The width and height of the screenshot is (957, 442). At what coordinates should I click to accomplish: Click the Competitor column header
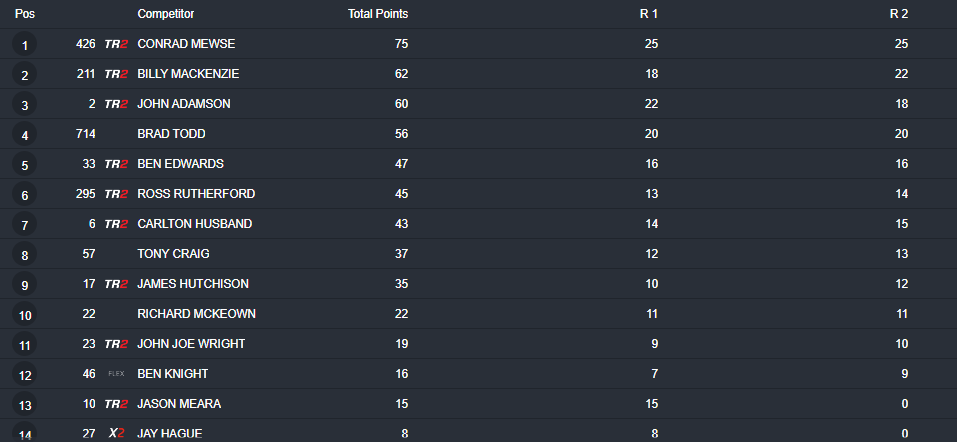[166, 14]
